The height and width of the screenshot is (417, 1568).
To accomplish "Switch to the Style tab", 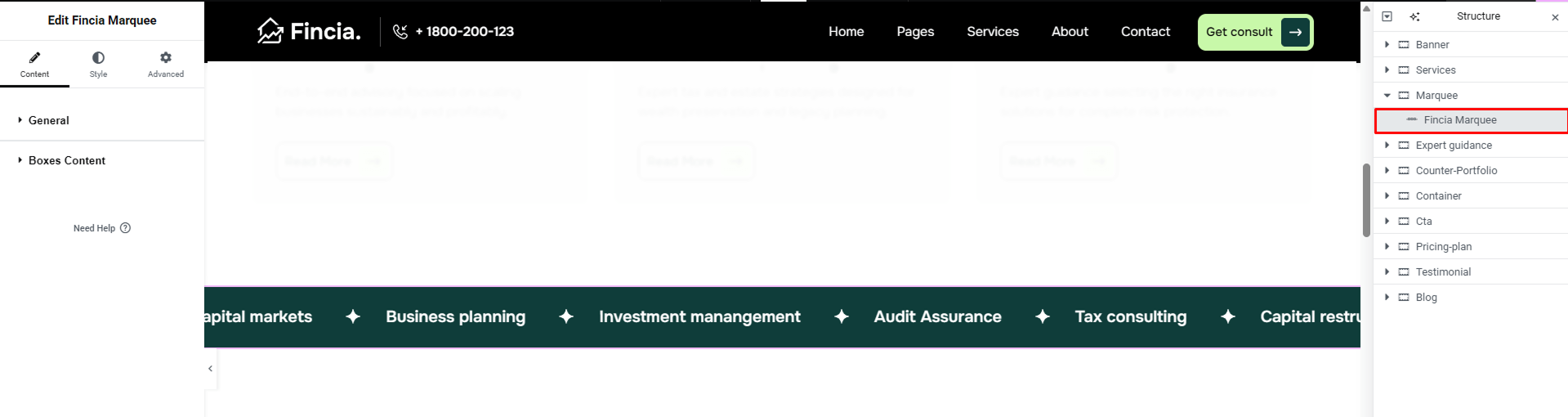I will click(x=98, y=64).
